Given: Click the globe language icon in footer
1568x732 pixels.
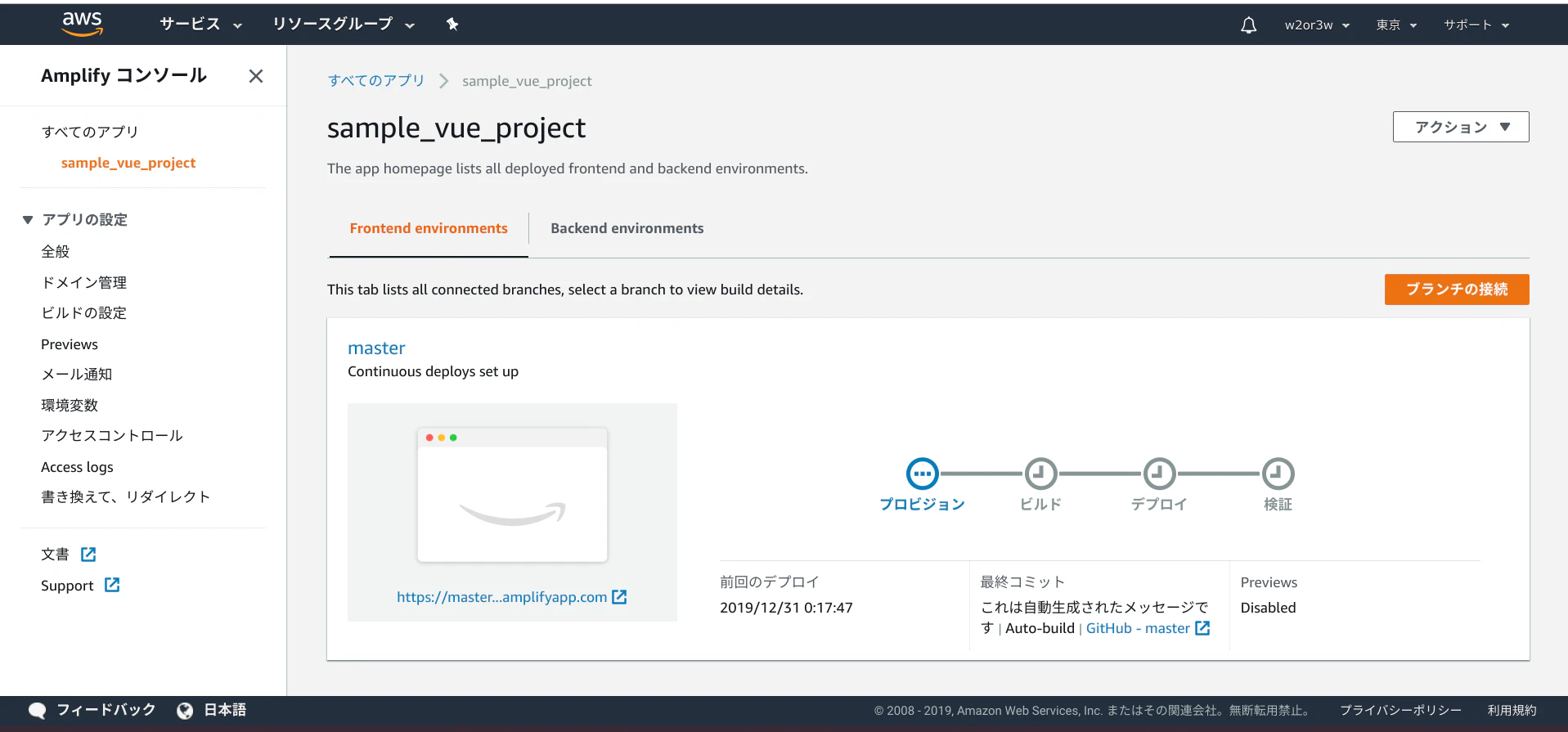Looking at the screenshot, I should pyautogui.click(x=185, y=711).
